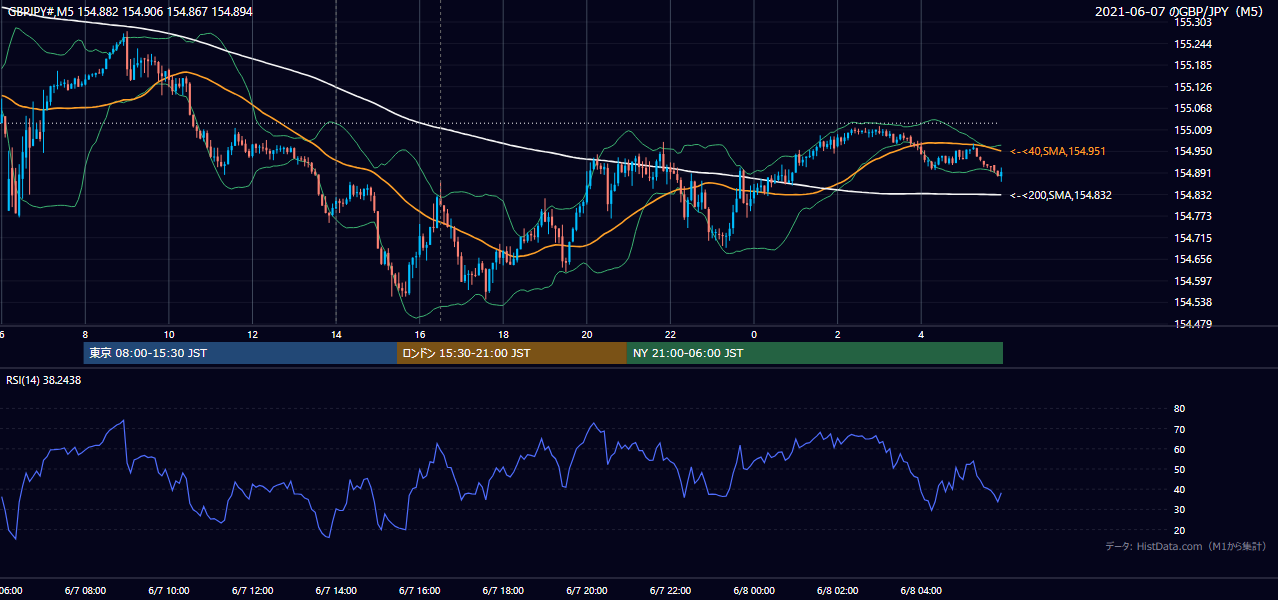Click the 6/8 04:00 time axis label
1278x600 pixels.
click(921, 591)
